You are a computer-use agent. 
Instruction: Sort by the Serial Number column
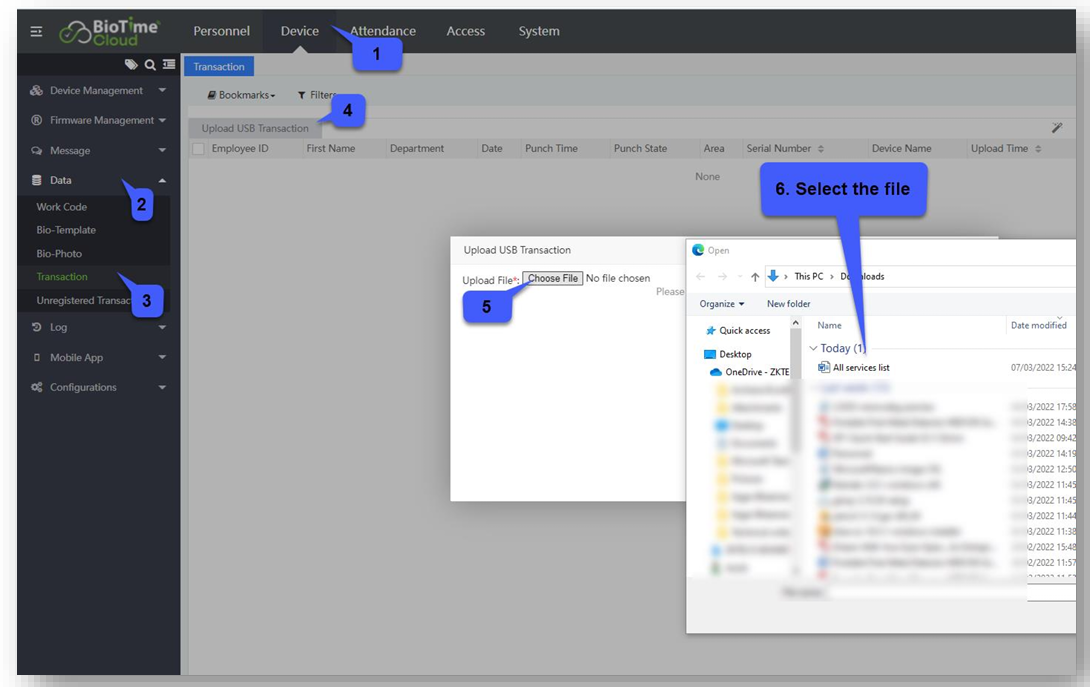pyautogui.click(x=784, y=149)
